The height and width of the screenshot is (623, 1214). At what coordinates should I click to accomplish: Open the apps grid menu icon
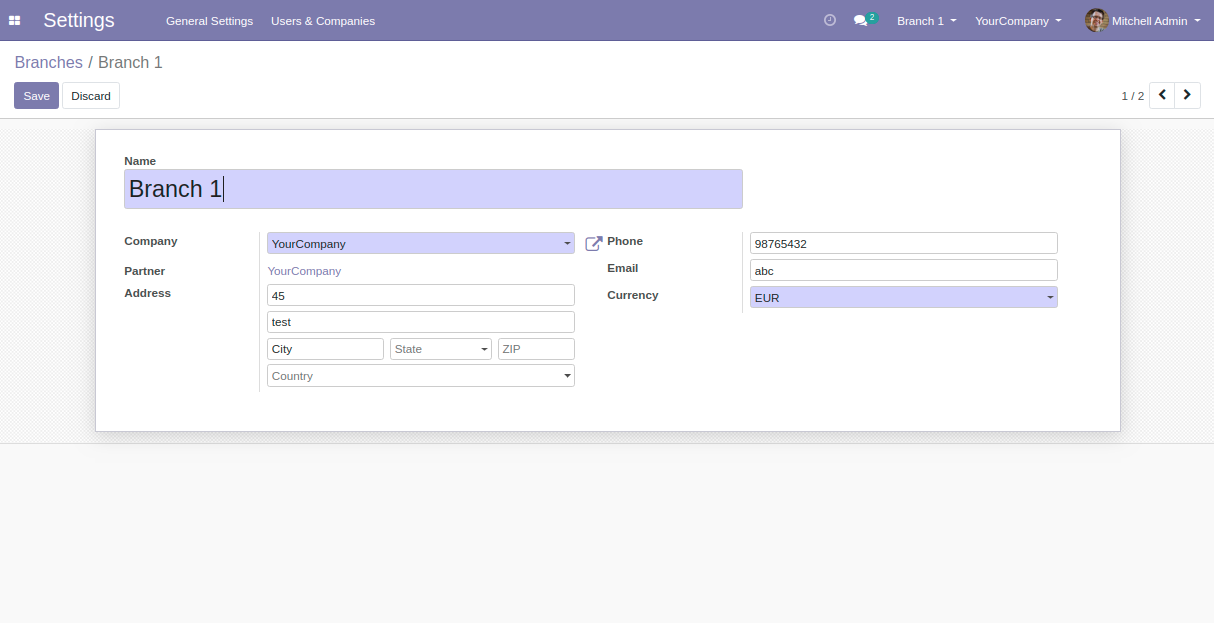(15, 20)
